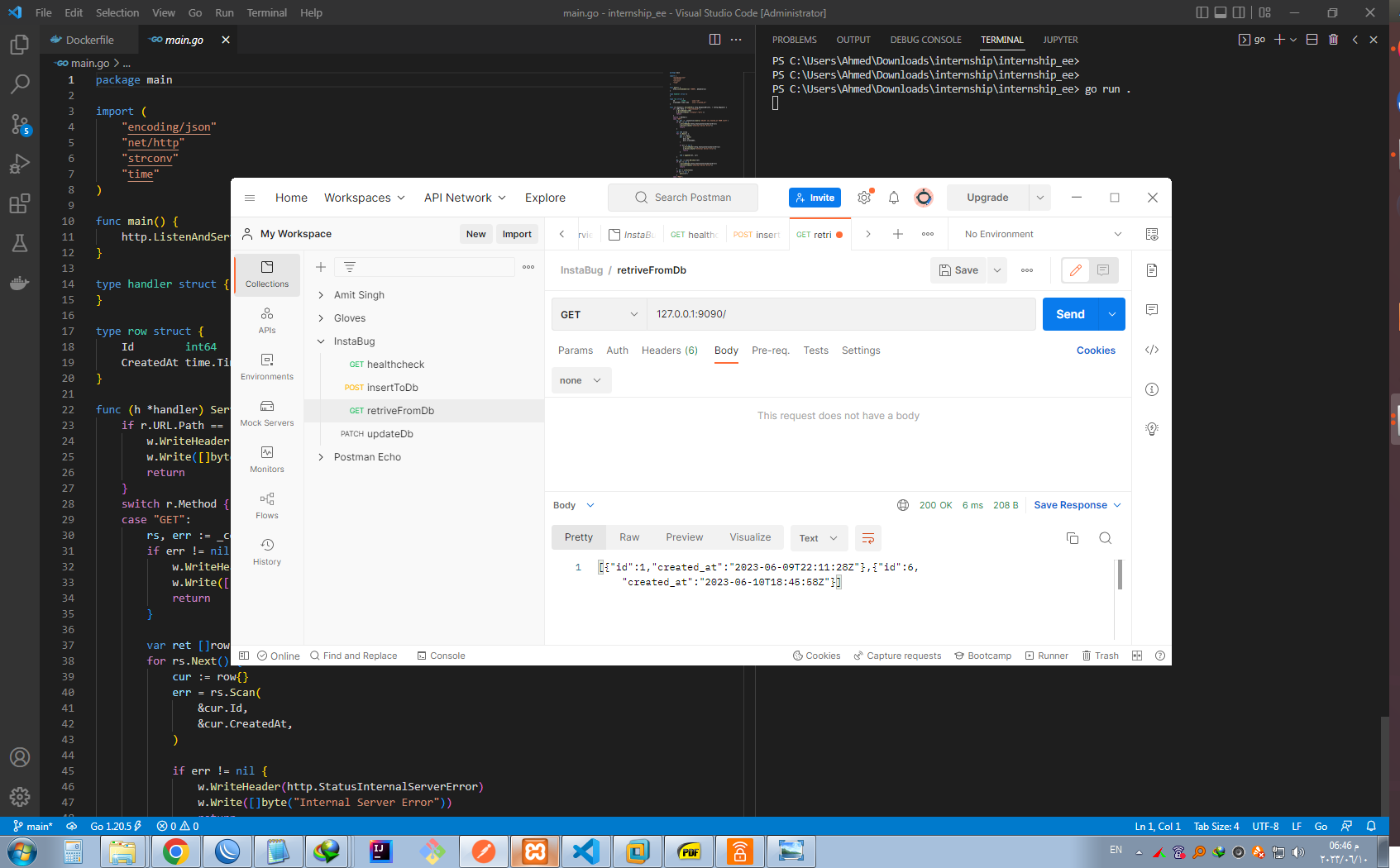The image size is (1400, 868).
Task: Open VS Code Run and Debug panel
Action: click(20, 164)
